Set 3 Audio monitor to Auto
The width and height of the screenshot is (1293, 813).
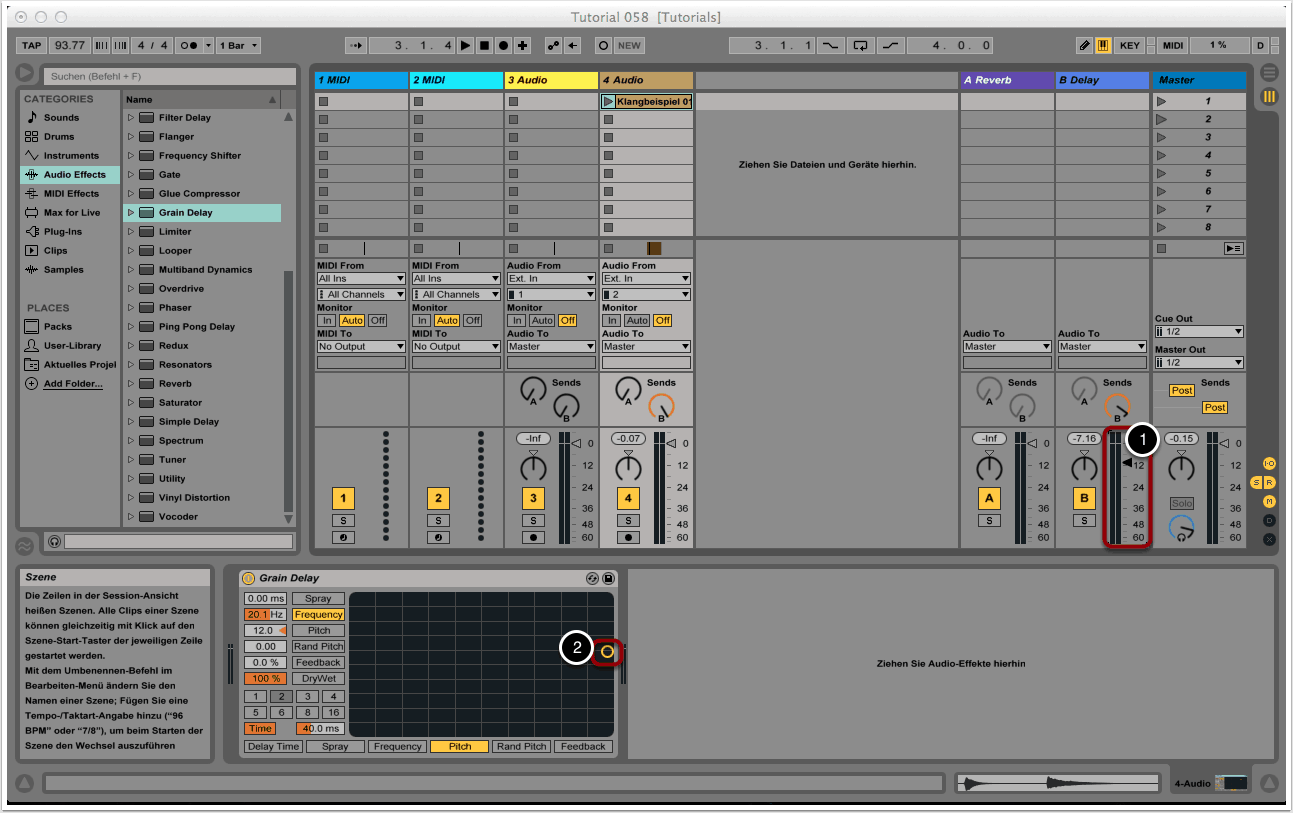coord(542,321)
